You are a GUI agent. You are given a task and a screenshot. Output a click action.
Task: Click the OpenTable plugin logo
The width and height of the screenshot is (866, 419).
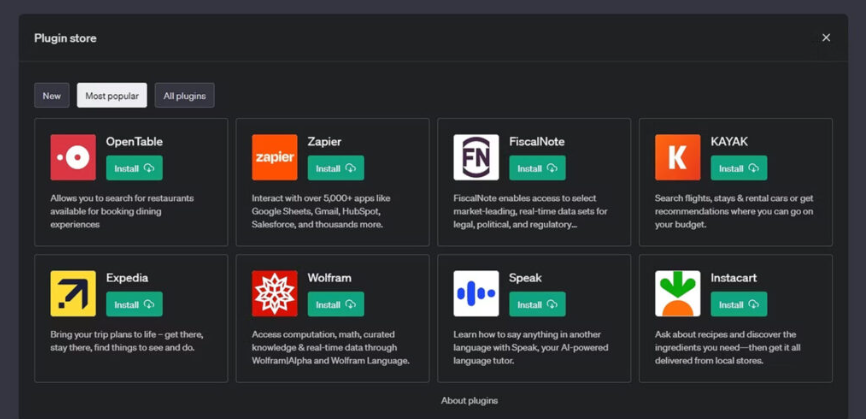click(73, 157)
